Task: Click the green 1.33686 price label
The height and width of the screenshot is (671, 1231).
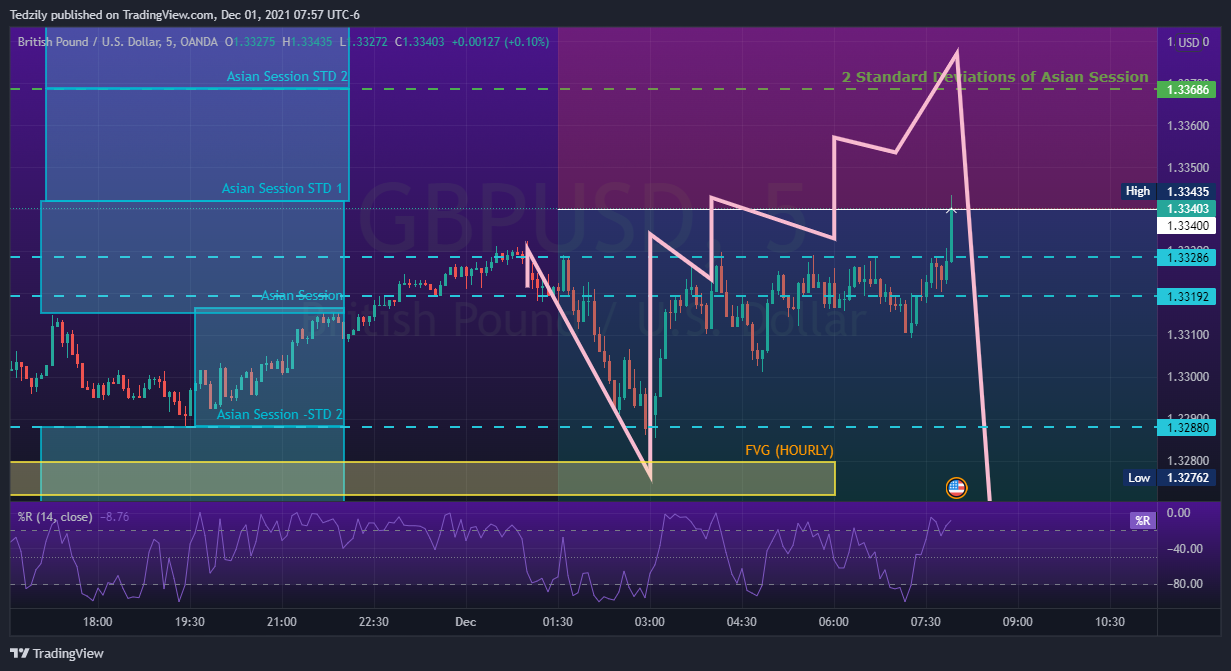Action: point(1185,90)
